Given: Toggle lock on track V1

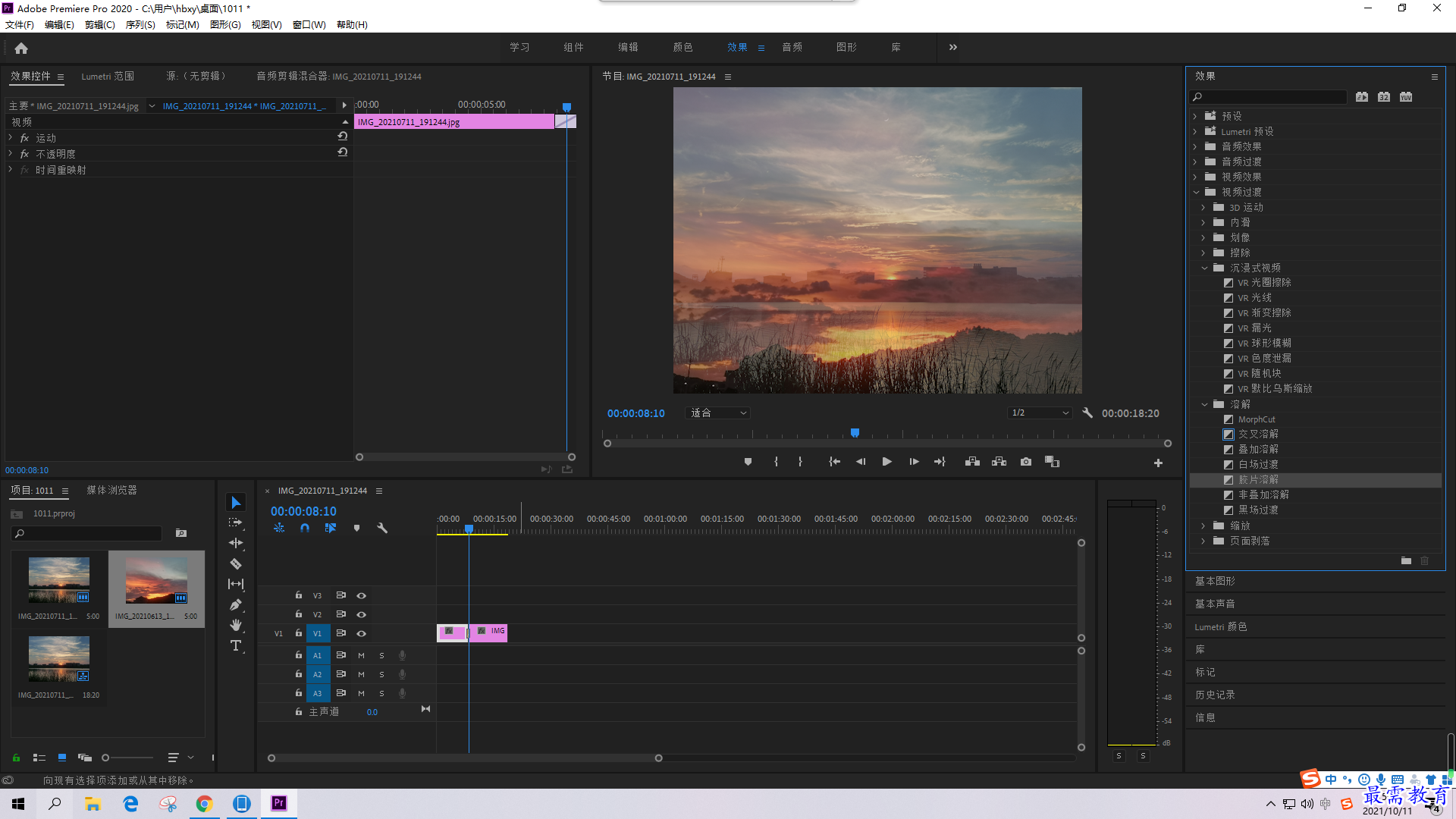Looking at the screenshot, I should click(x=299, y=633).
